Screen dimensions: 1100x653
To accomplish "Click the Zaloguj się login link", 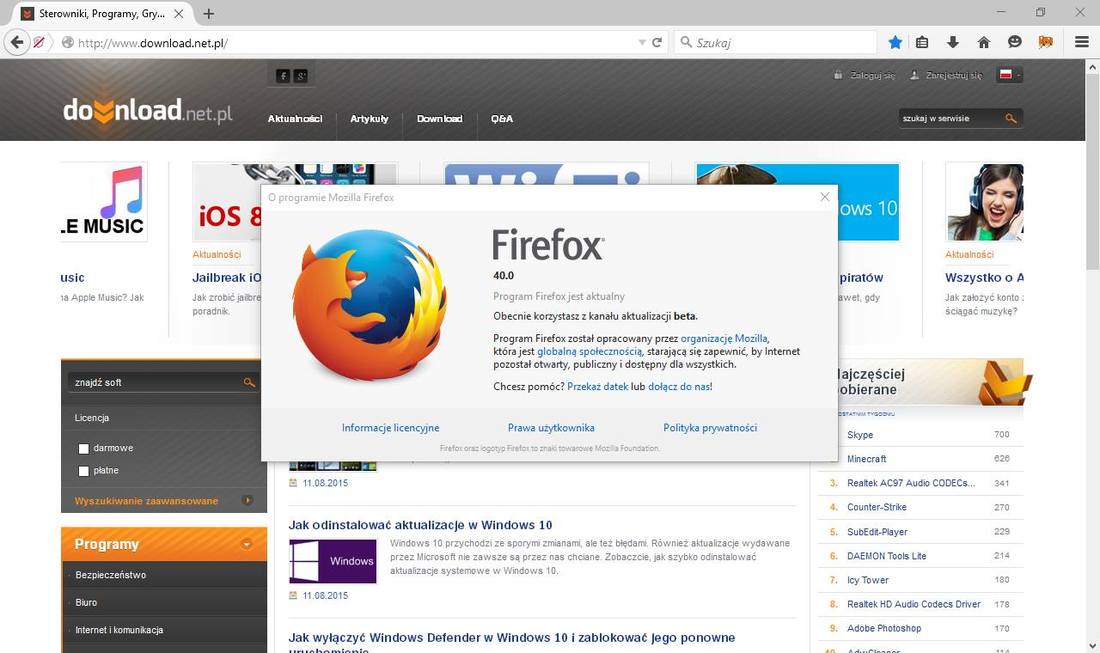I will [x=873, y=75].
